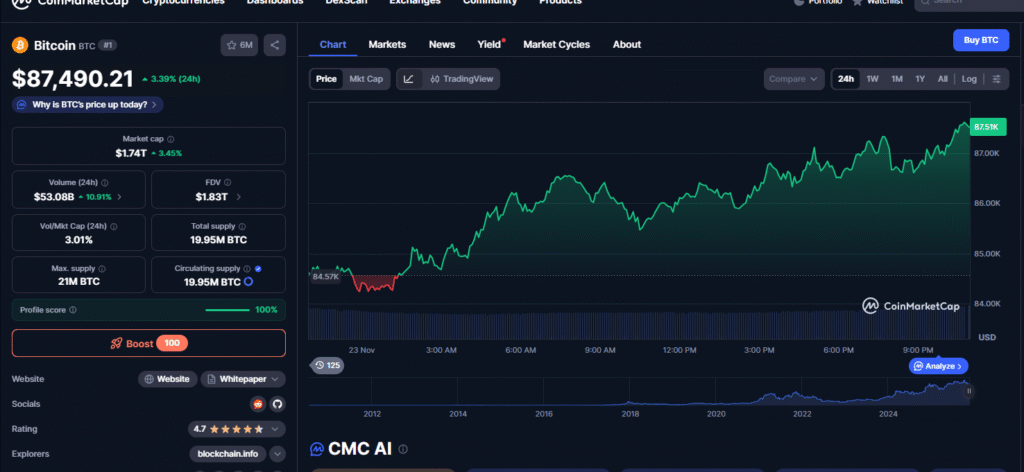1024x472 pixels.
Task: Select the line chart style icon
Action: (x=408, y=79)
